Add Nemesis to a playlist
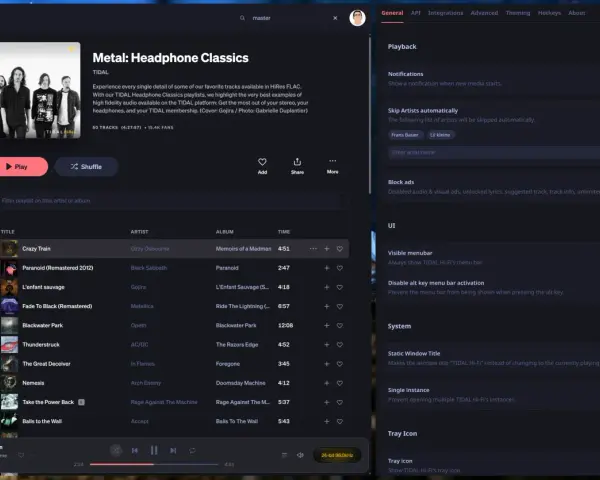 pos(327,383)
